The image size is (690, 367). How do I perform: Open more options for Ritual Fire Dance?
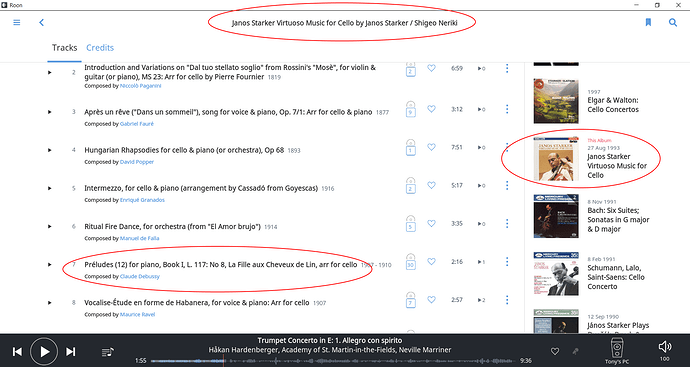[507, 223]
